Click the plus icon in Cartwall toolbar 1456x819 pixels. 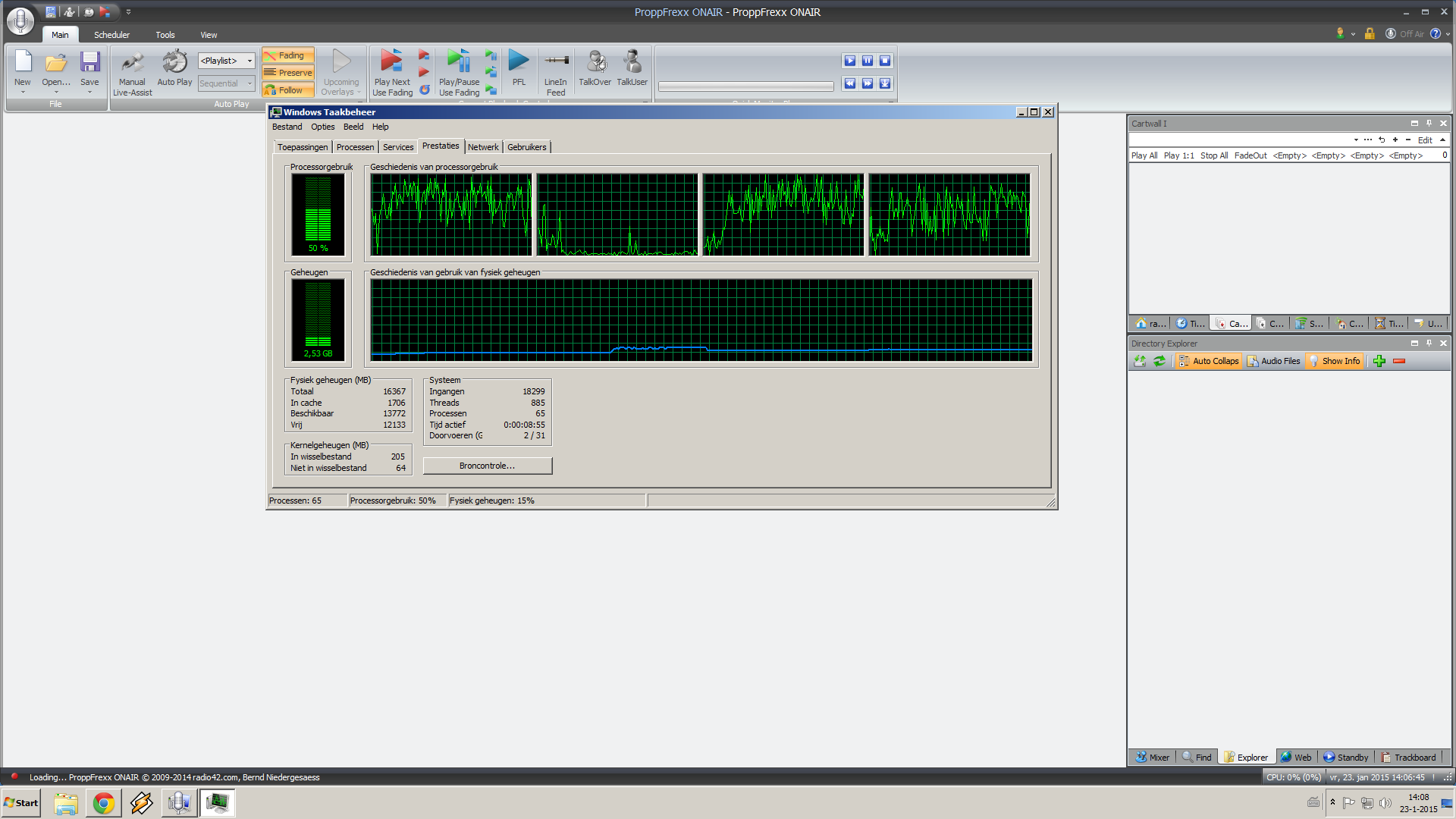pyautogui.click(x=1395, y=140)
